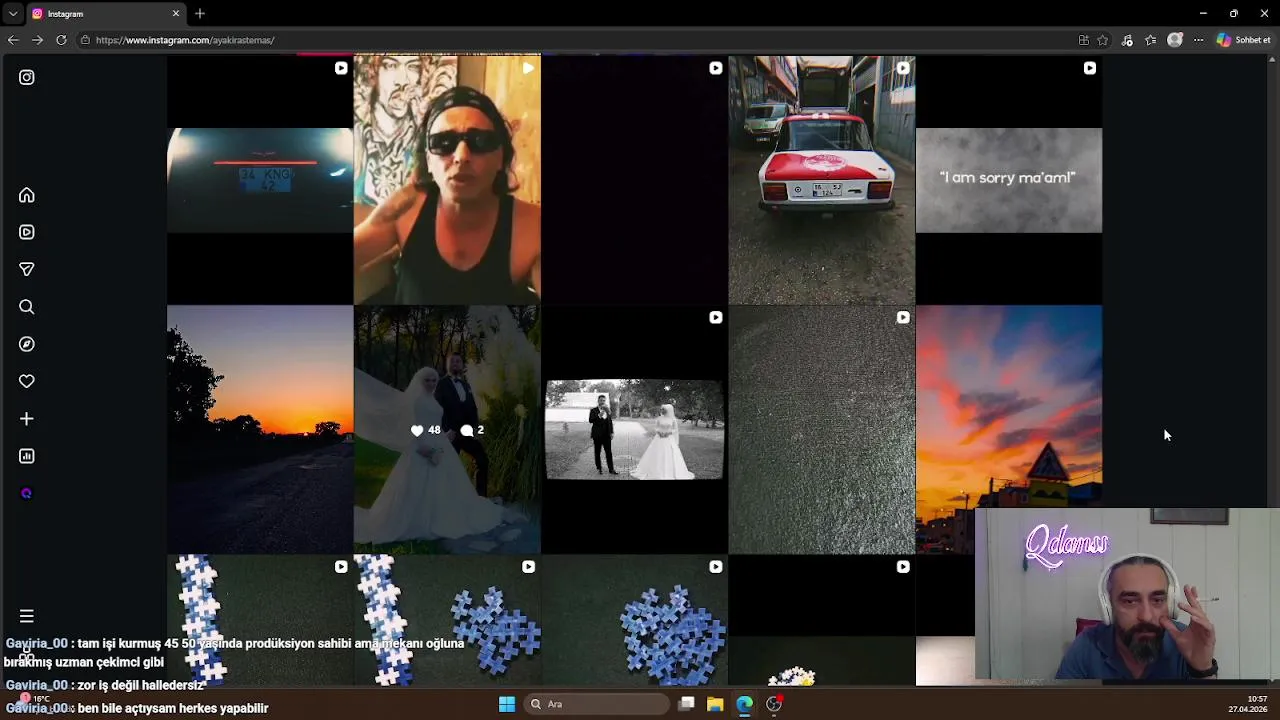Expand the tab list dropdown arrow
The width and height of the screenshot is (1280, 720).
pyautogui.click(x=13, y=14)
